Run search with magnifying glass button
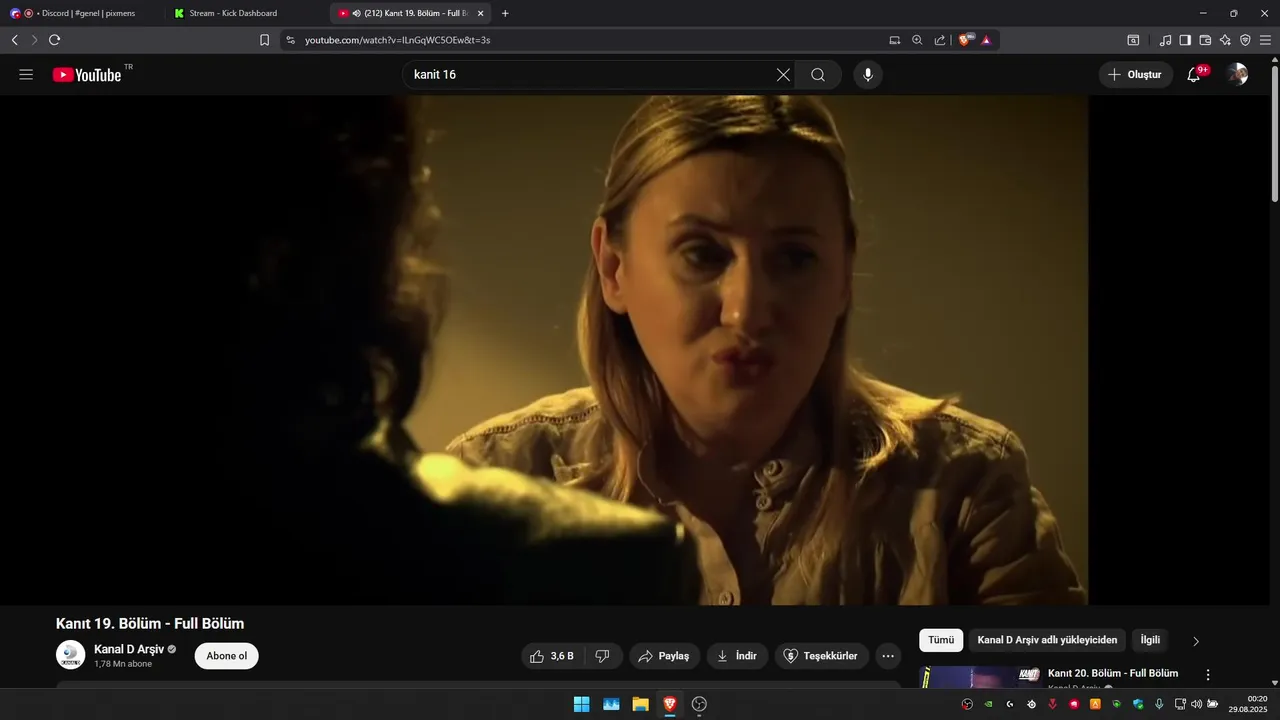 click(818, 75)
